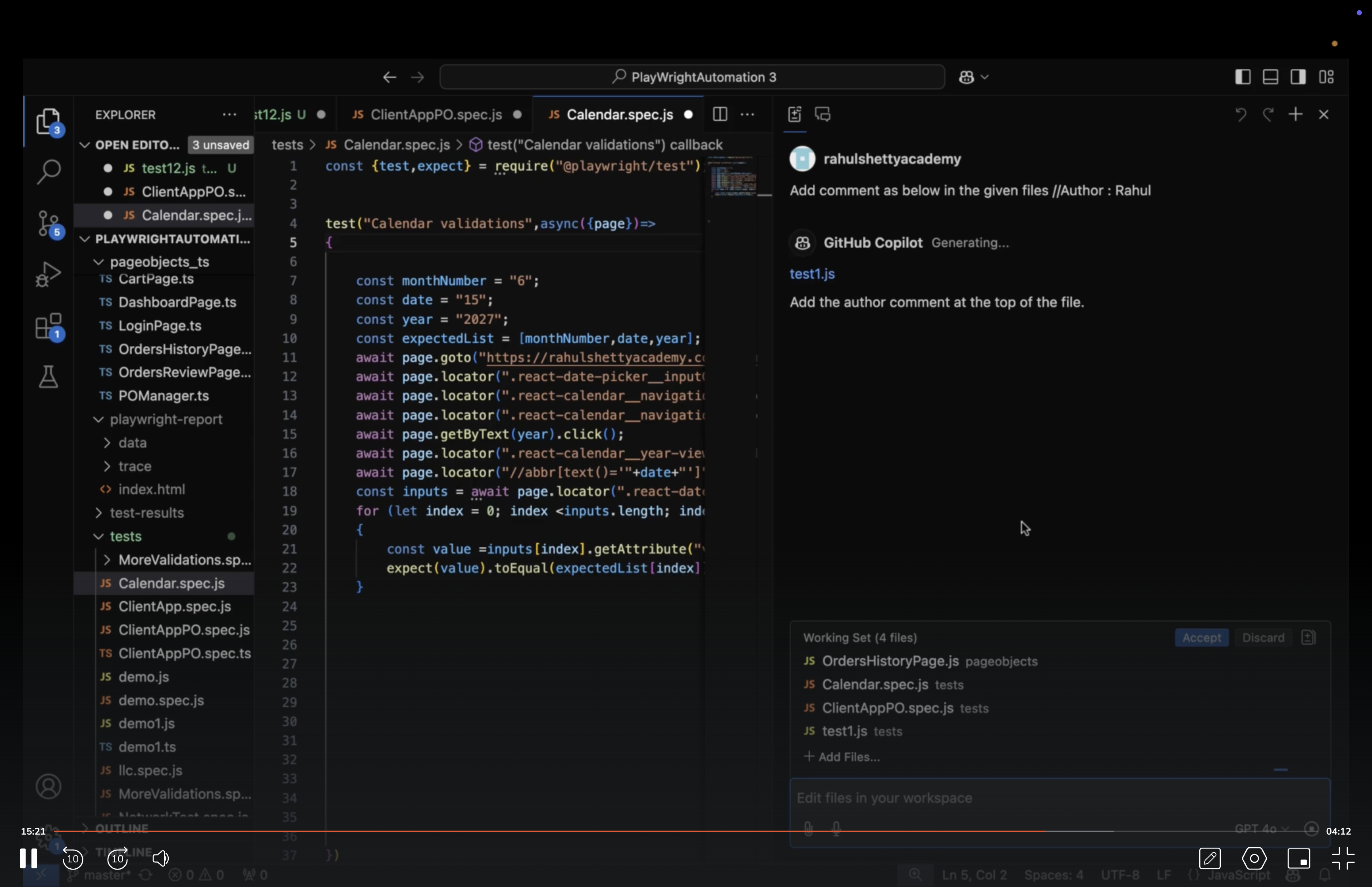Image resolution: width=1372 pixels, height=887 pixels.
Task: Redo the last Copilot edit
Action: tap(1268, 115)
